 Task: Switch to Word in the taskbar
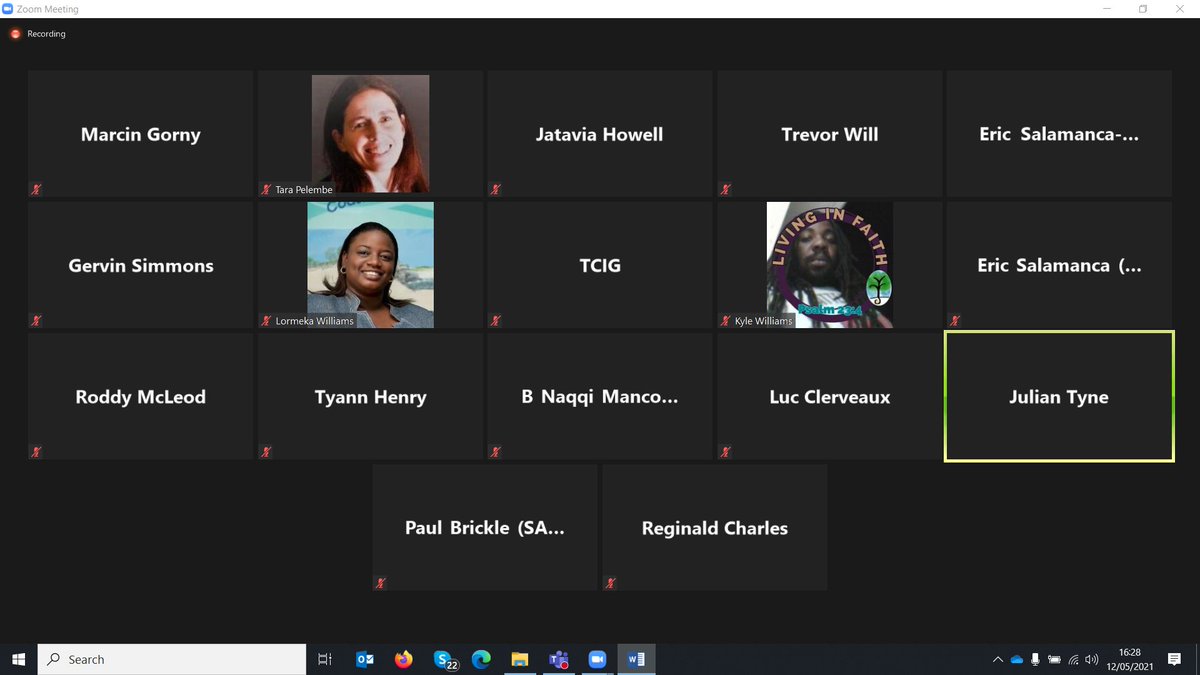(x=636, y=659)
